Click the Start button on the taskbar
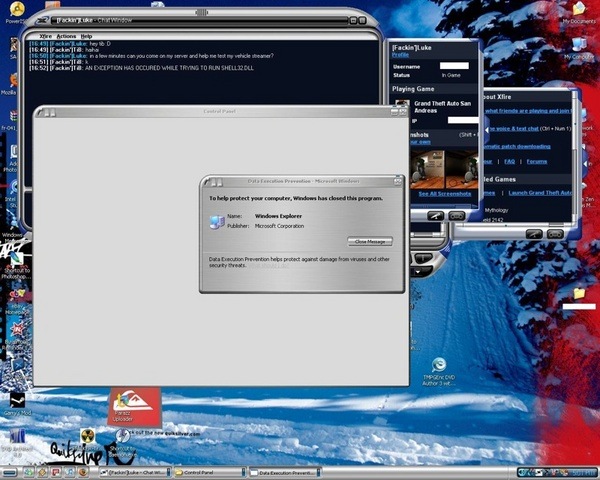This screenshot has height=480, width=600. click(x=9, y=473)
